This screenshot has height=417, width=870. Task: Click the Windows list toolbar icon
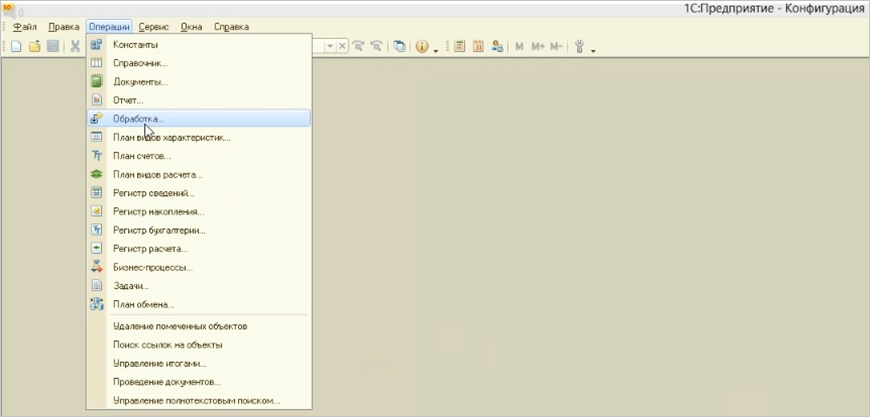pyautogui.click(x=399, y=47)
